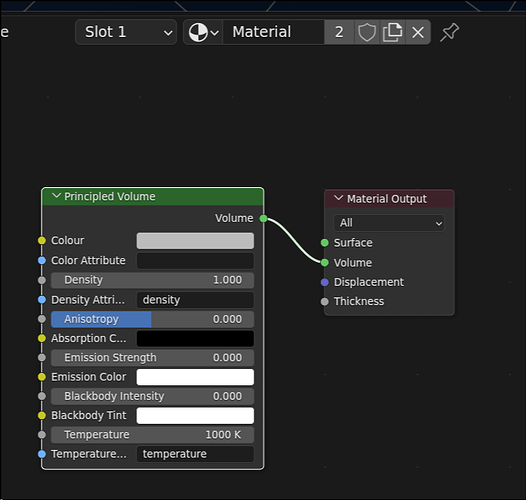Open the Emission Color swatch
Image resolution: width=526 pixels, height=500 pixels.
(195, 377)
